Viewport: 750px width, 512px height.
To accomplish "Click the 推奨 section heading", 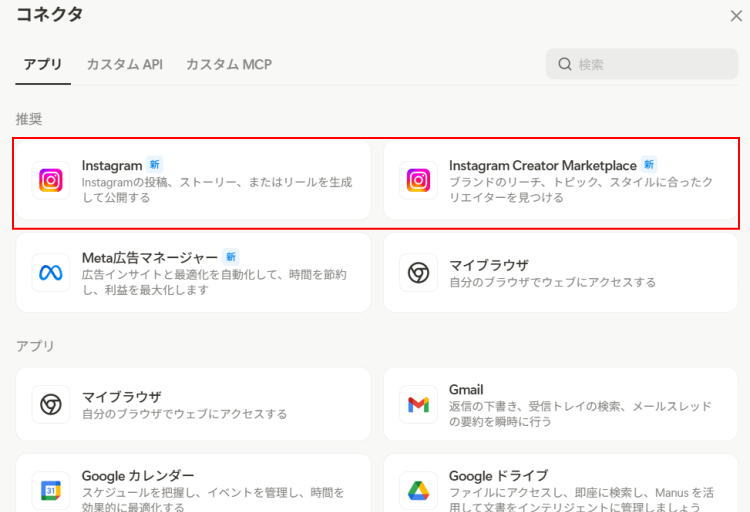I will point(29,119).
